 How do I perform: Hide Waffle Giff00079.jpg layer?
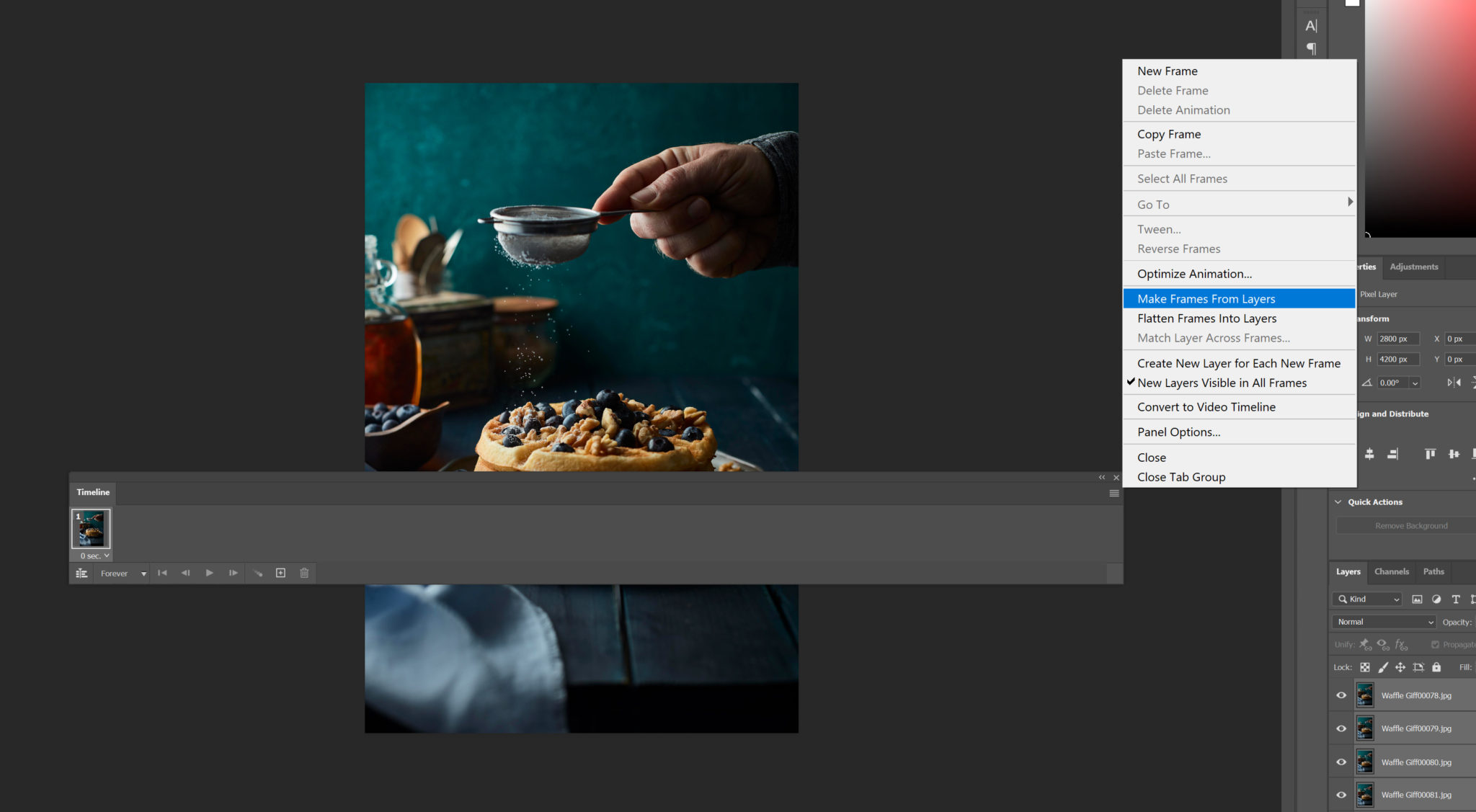[1341, 728]
